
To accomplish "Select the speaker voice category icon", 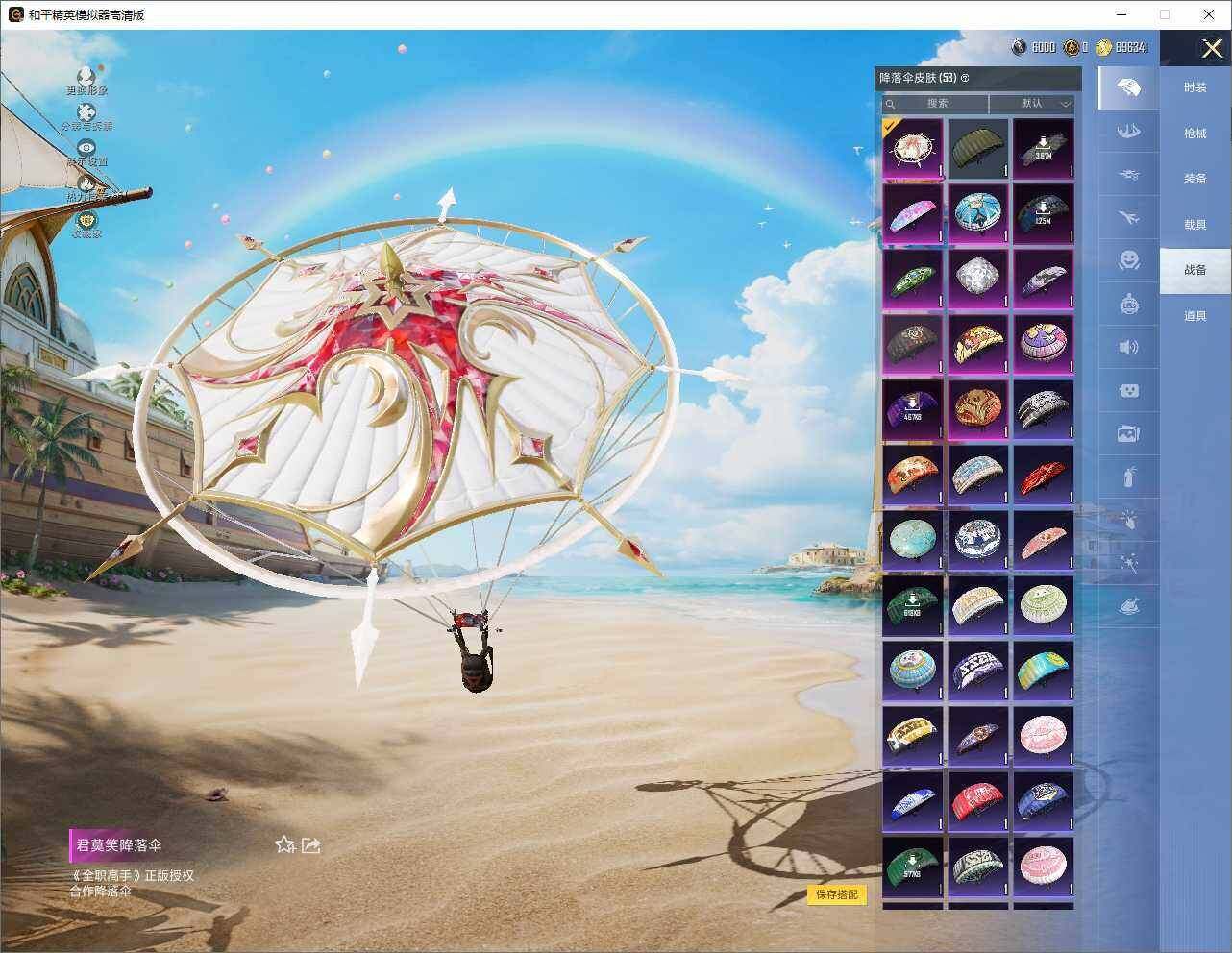I will tap(1128, 347).
